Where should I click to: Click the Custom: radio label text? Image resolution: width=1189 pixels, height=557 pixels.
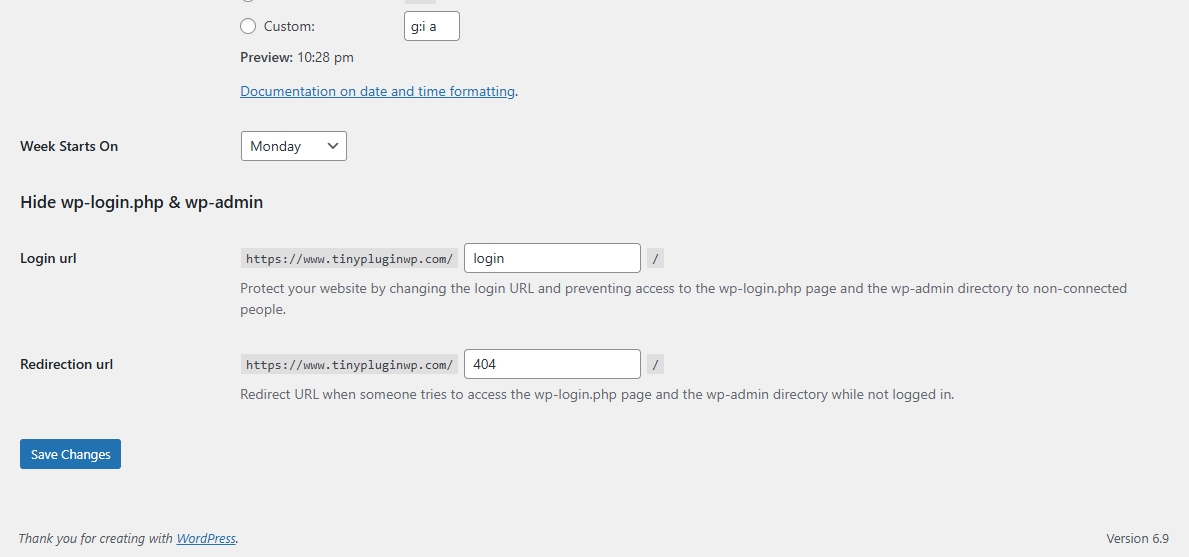[x=289, y=27]
